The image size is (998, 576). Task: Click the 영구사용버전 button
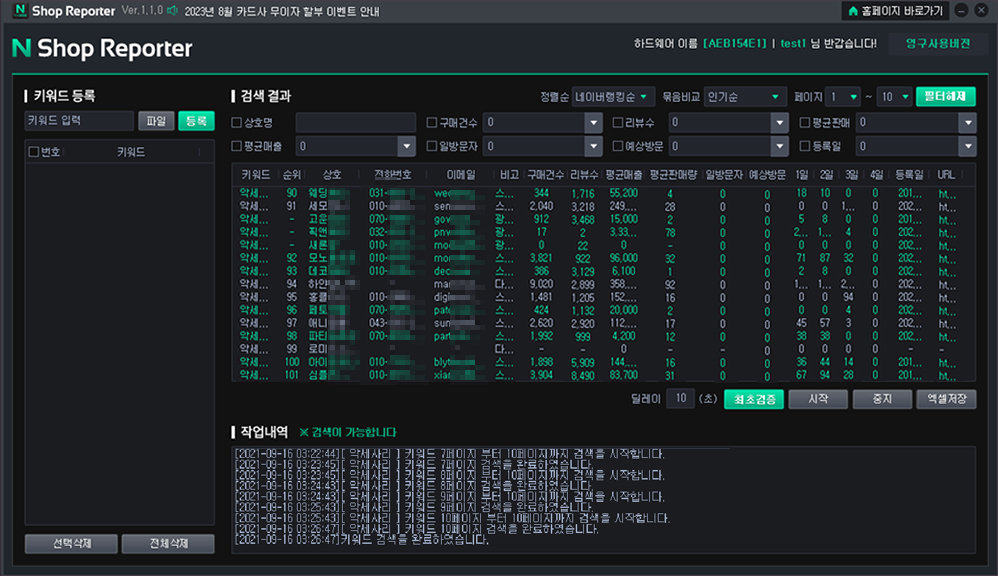[x=938, y=43]
